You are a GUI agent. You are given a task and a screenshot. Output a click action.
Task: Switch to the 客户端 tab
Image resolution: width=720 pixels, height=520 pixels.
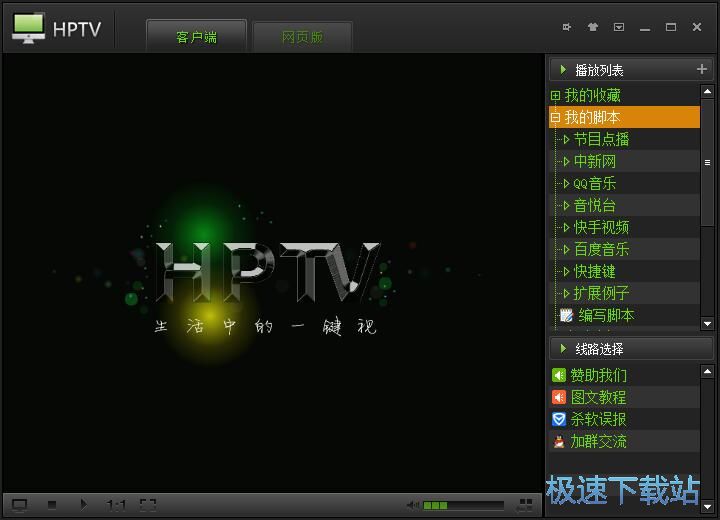click(196, 37)
